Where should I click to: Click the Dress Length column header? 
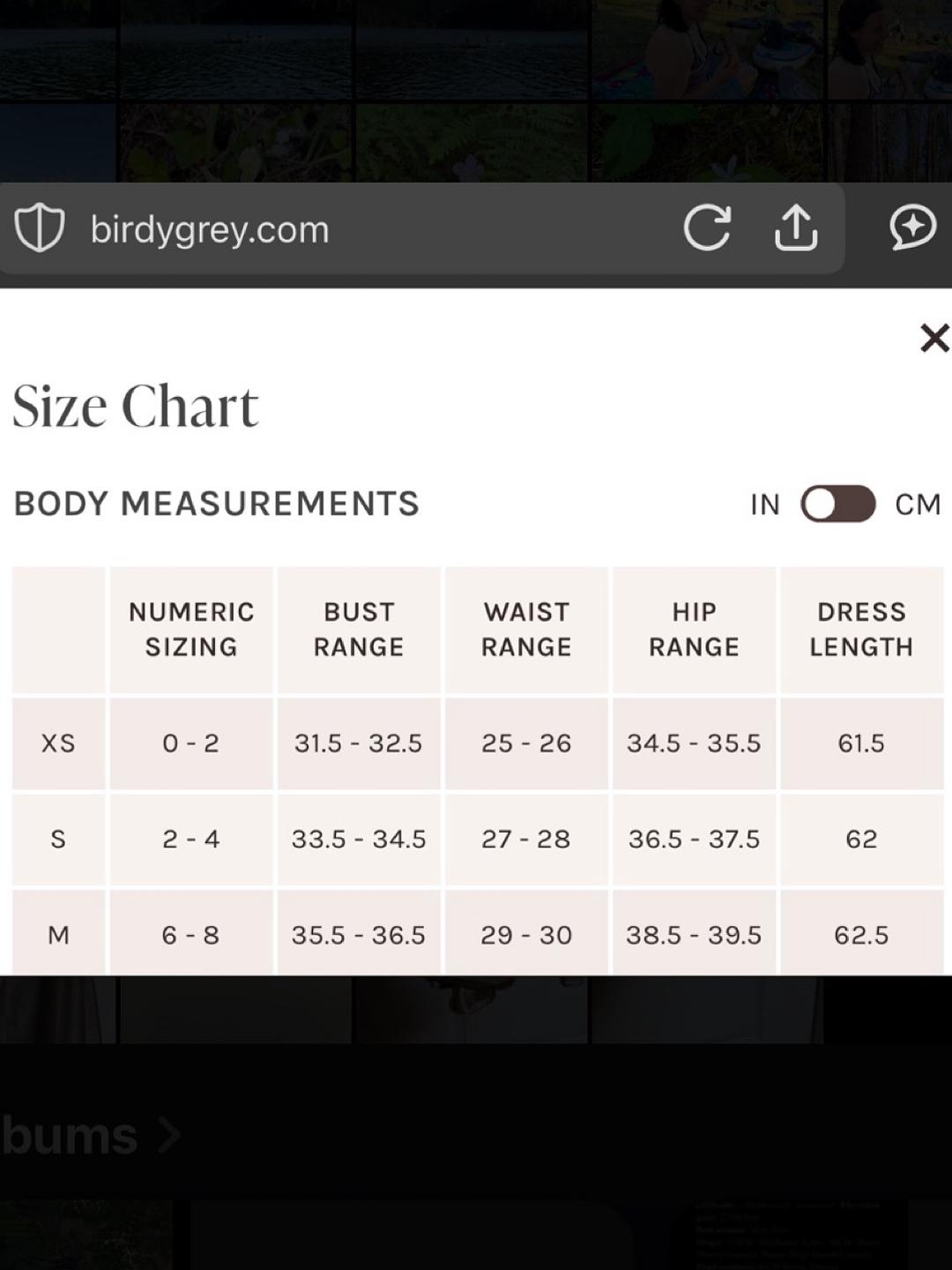[861, 630]
